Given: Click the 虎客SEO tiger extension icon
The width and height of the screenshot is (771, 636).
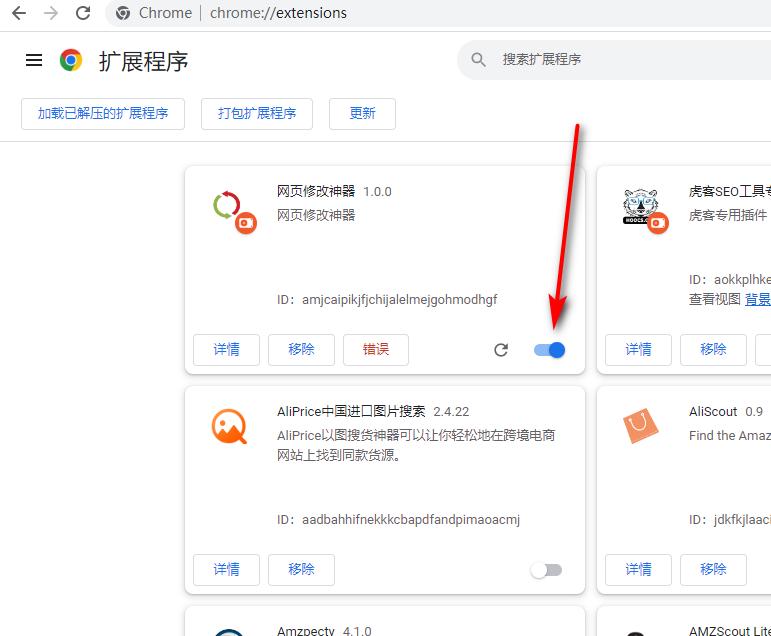Looking at the screenshot, I should coord(645,211).
